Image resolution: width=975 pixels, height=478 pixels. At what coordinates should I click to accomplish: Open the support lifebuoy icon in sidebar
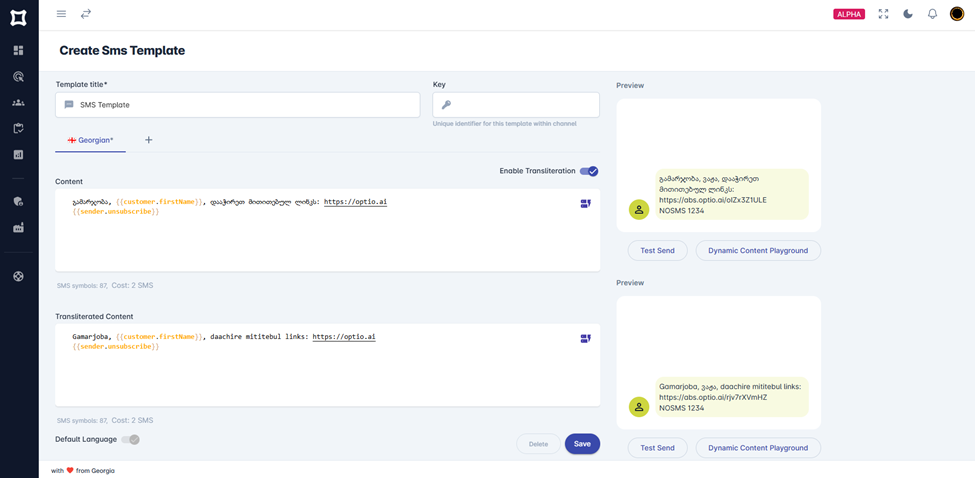[19, 276]
